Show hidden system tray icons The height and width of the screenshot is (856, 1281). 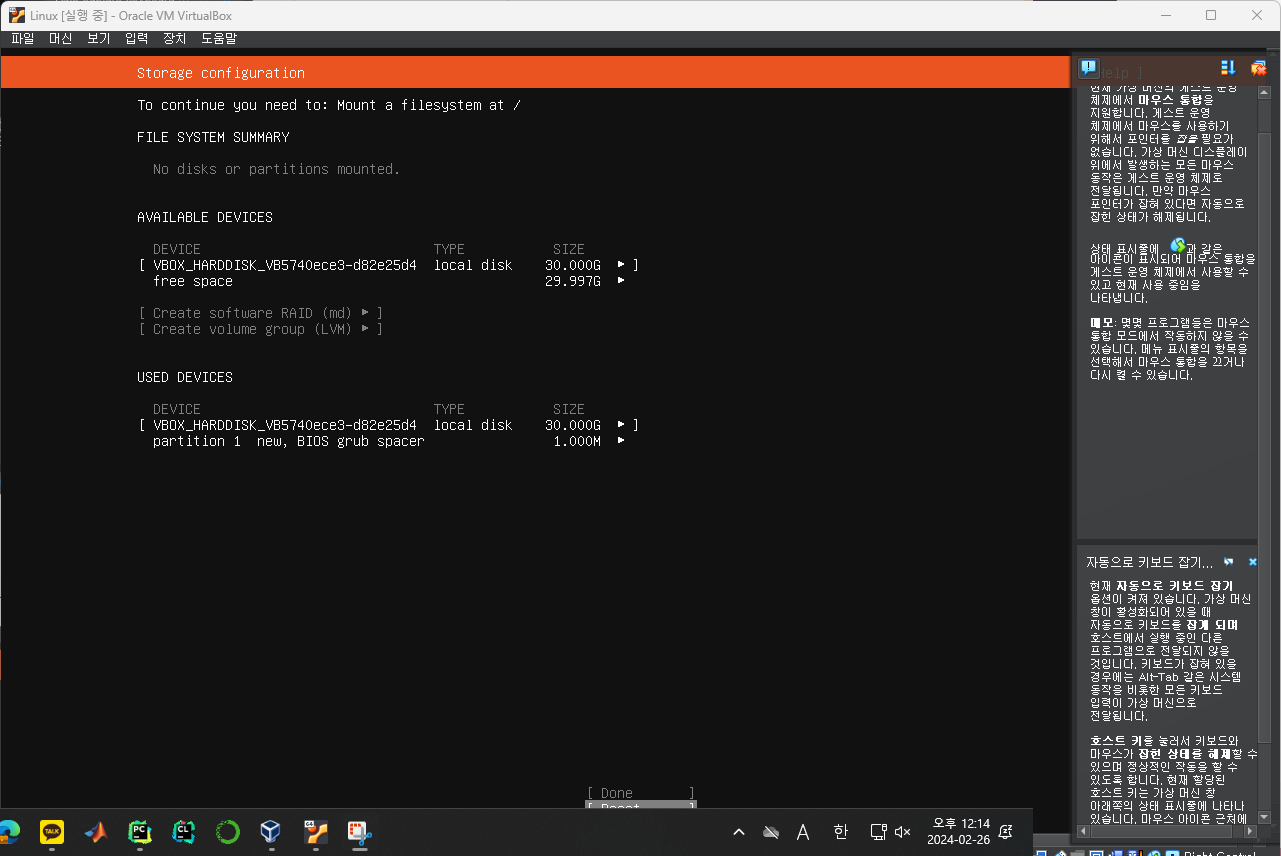click(x=739, y=832)
